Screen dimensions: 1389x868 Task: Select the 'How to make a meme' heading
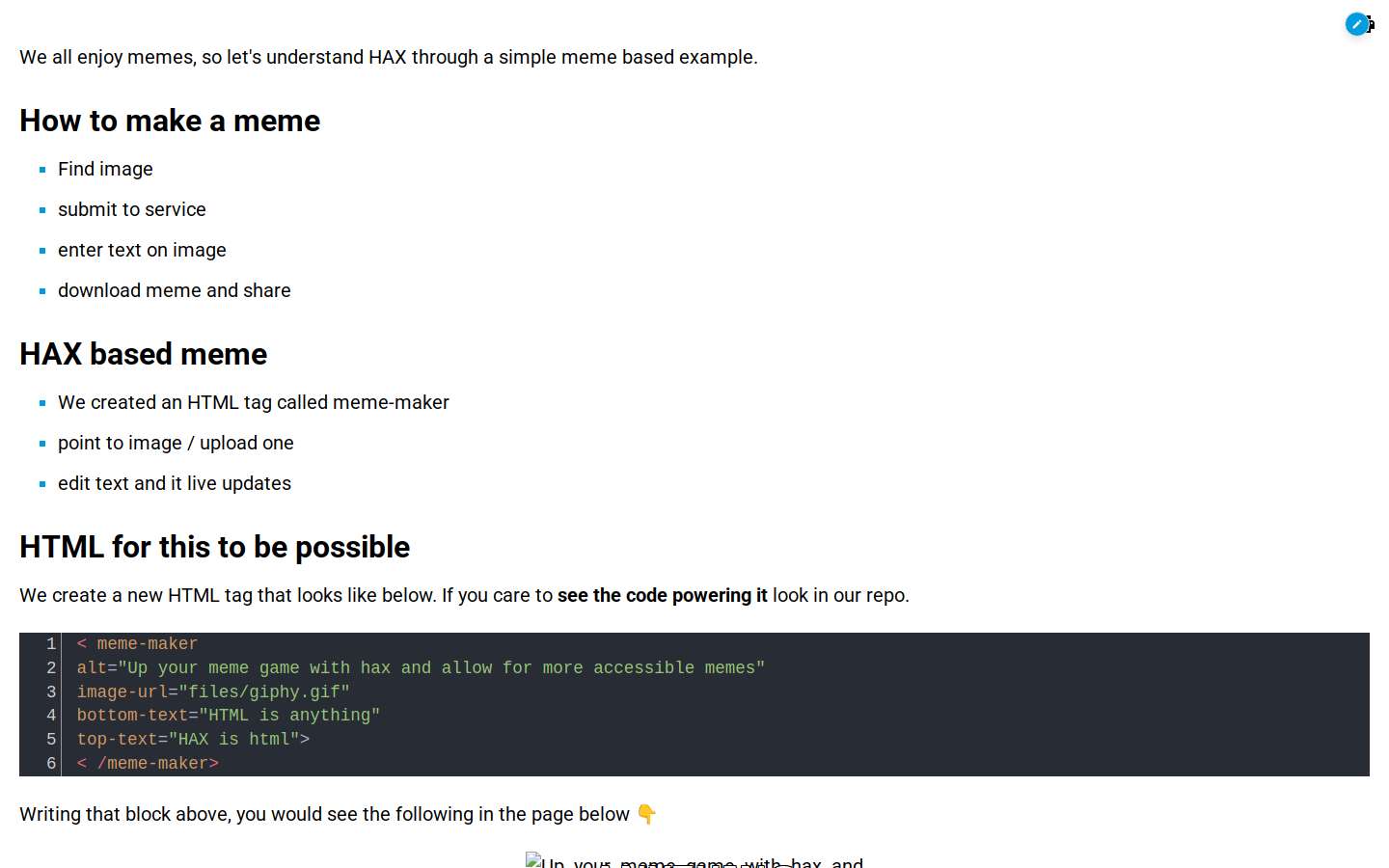point(170,121)
